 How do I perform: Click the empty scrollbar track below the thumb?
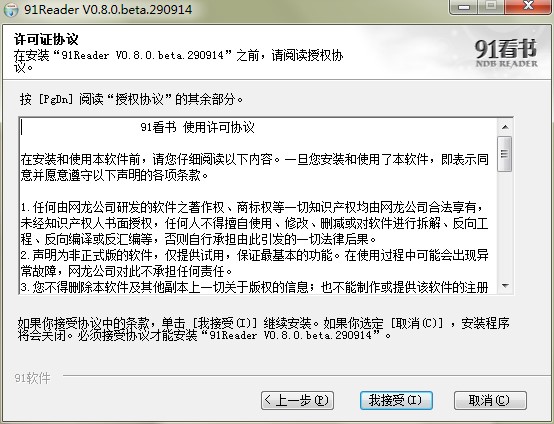[505, 225]
